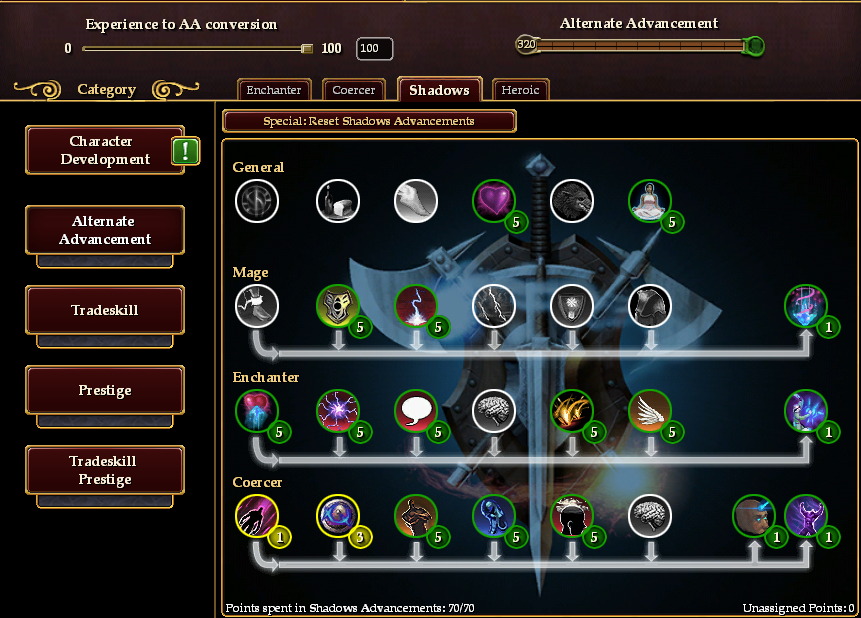Choose the golden mask ability in Mage row
The height and width of the screenshot is (618, 861).
(338, 305)
